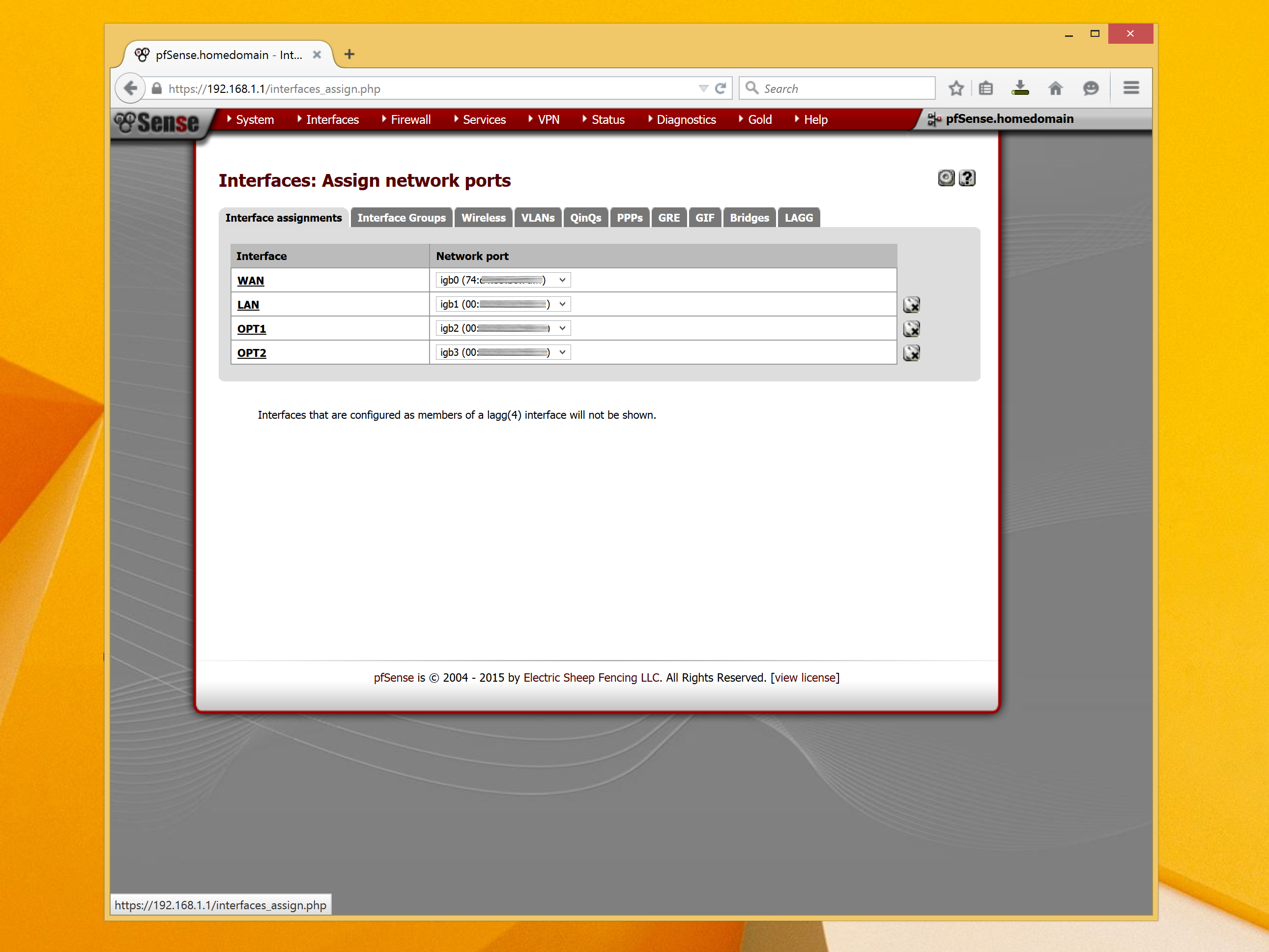Bookmark this page with the star icon
Image resolution: width=1269 pixels, height=952 pixels.
[x=956, y=88]
